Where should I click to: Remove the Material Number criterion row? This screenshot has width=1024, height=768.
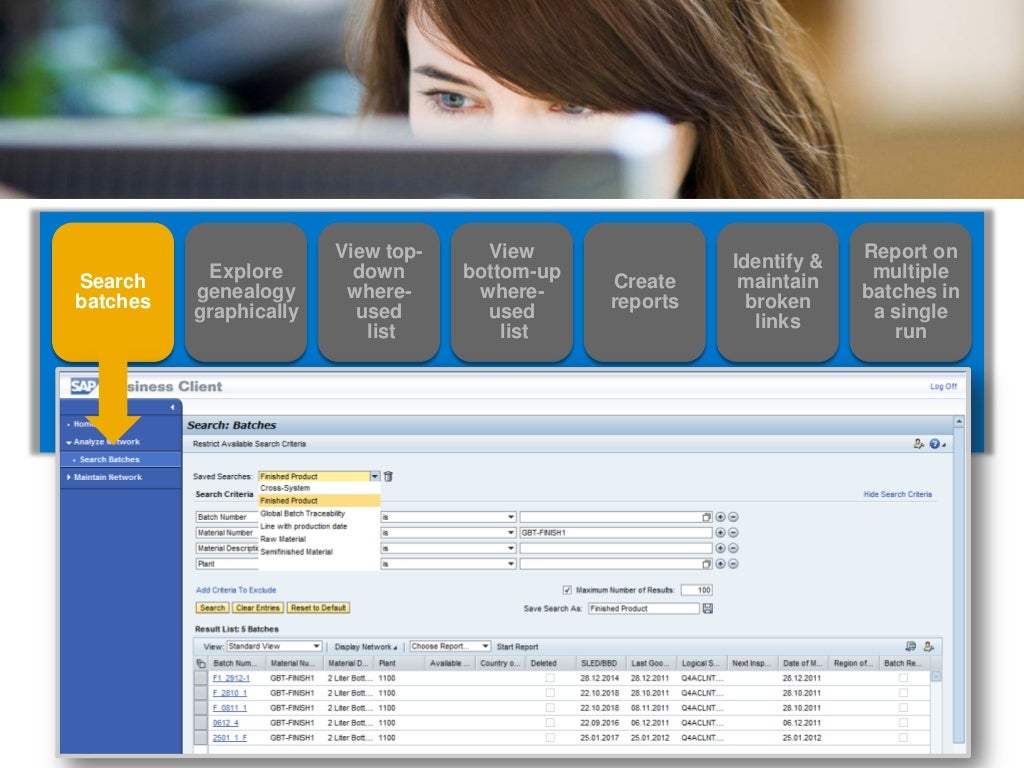point(733,532)
